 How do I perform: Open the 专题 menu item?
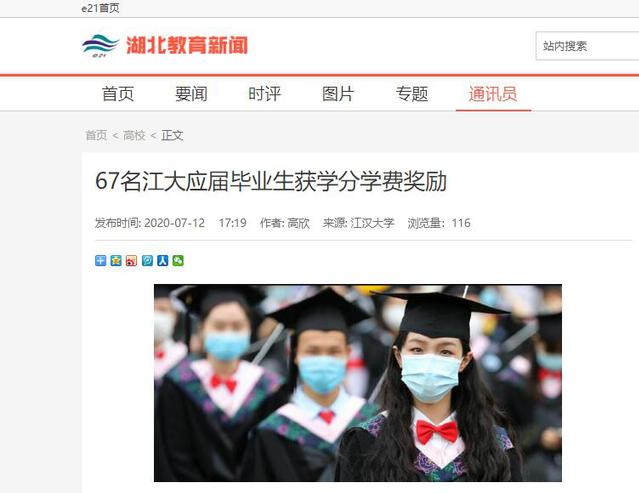(412, 94)
